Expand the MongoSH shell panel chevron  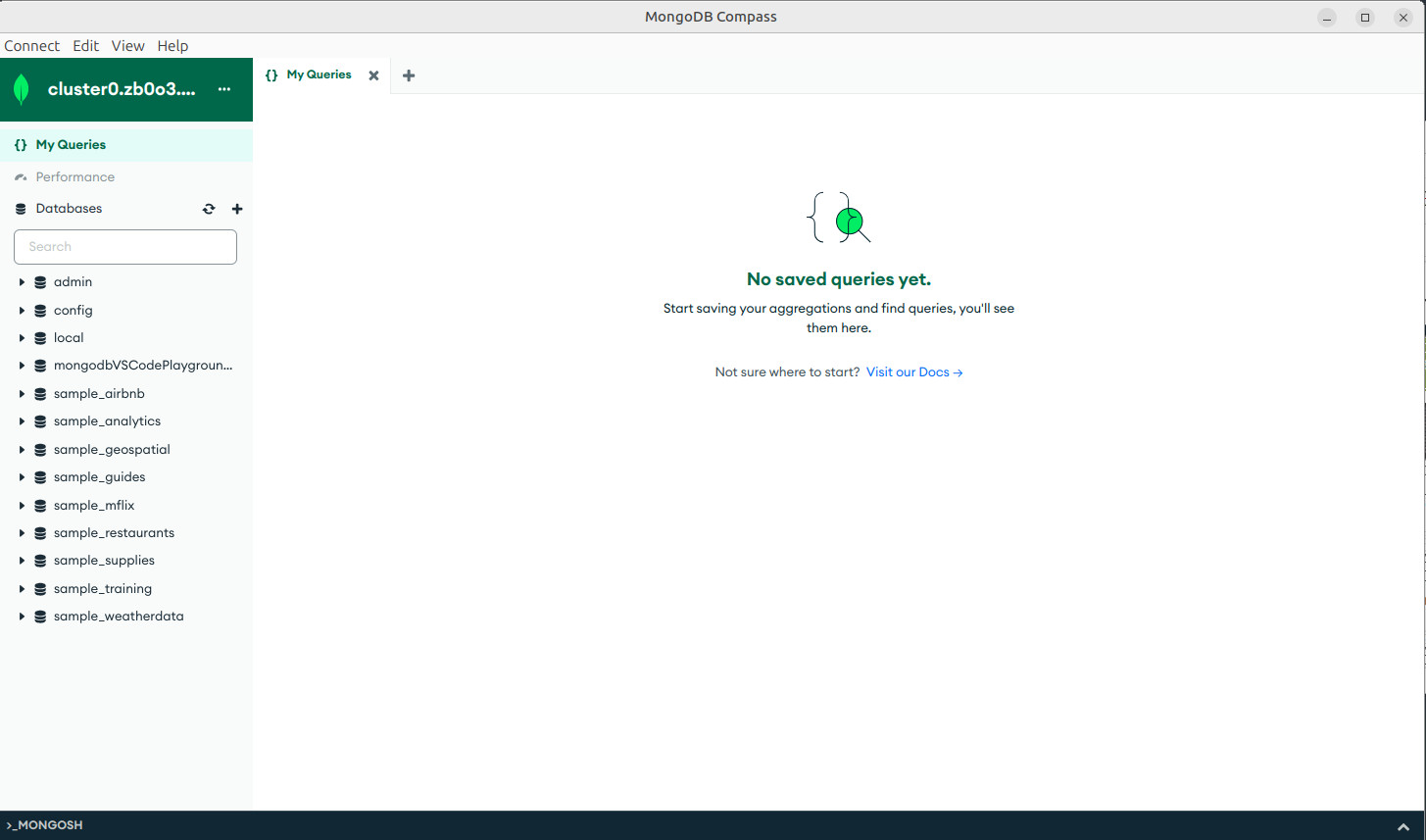(x=1403, y=826)
